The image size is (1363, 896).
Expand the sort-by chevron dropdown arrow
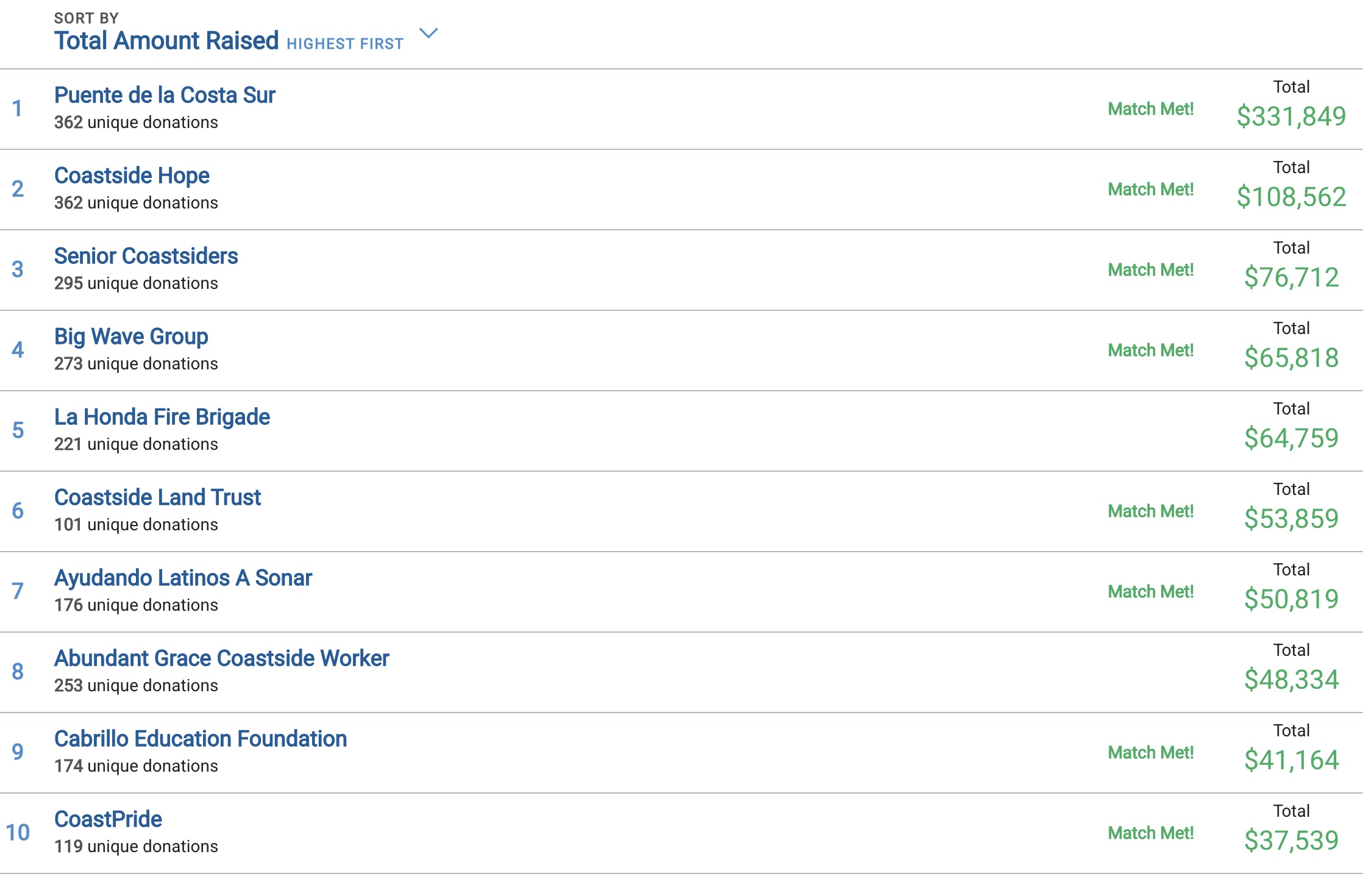pyautogui.click(x=429, y=34)
